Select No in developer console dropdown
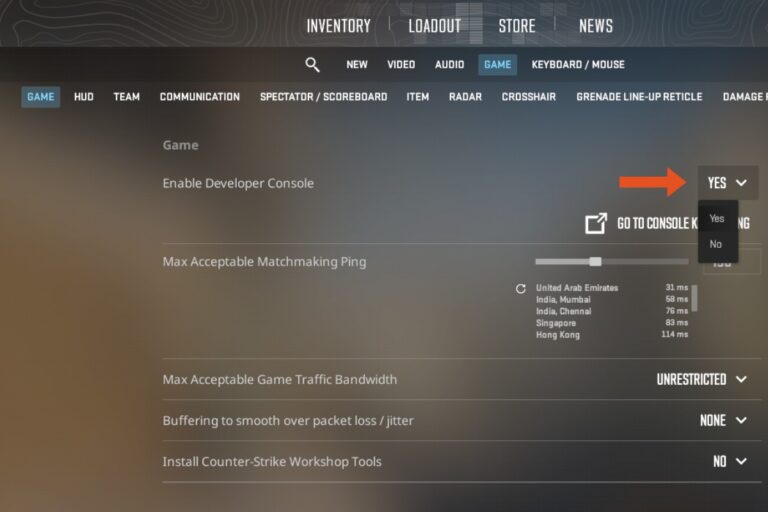This screenshot has width=768, height=512. pos(716,244)
